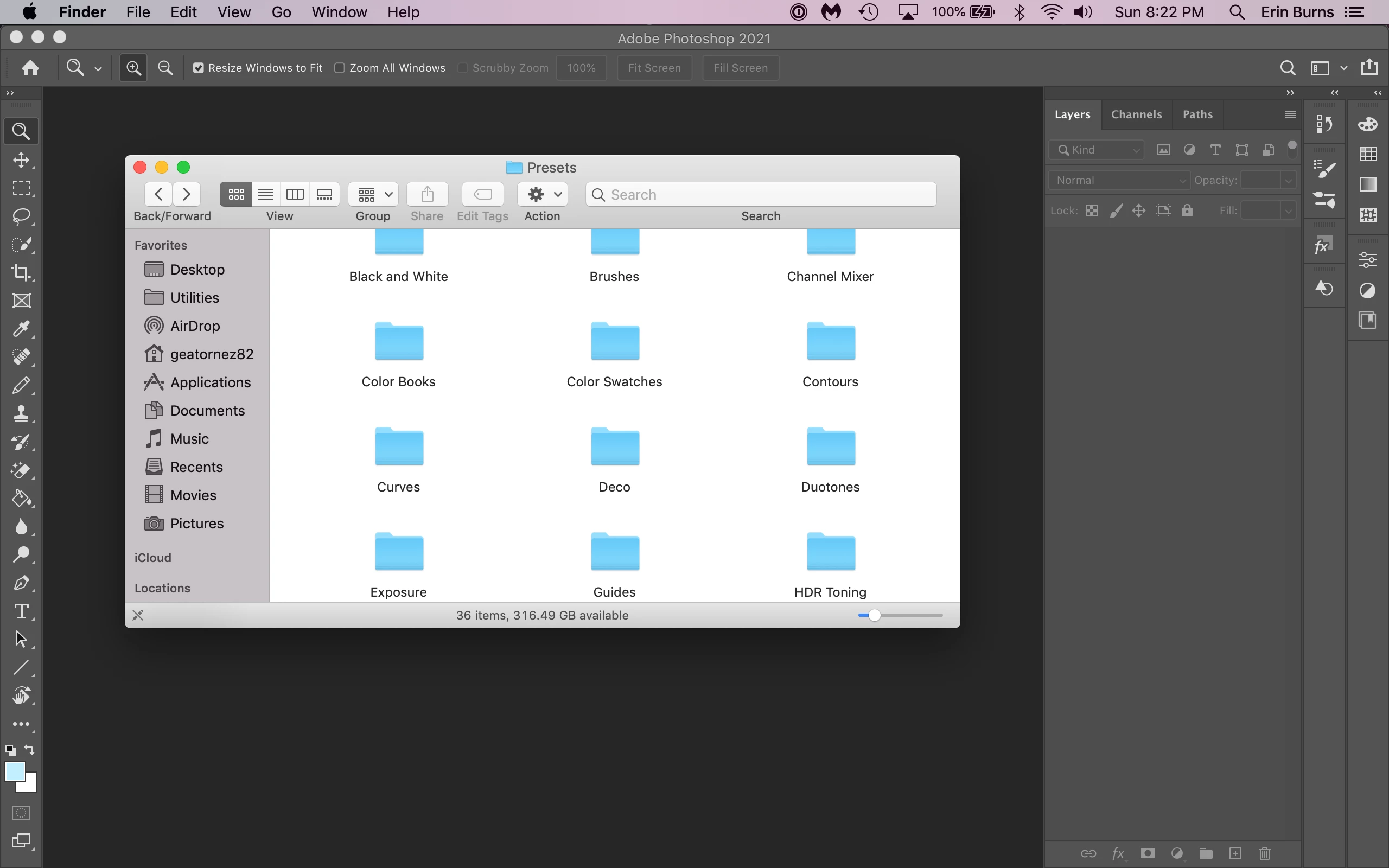Click the Fit Screen button
Viewport: 1389px width, 868px height.
click(x=654, y=68)
